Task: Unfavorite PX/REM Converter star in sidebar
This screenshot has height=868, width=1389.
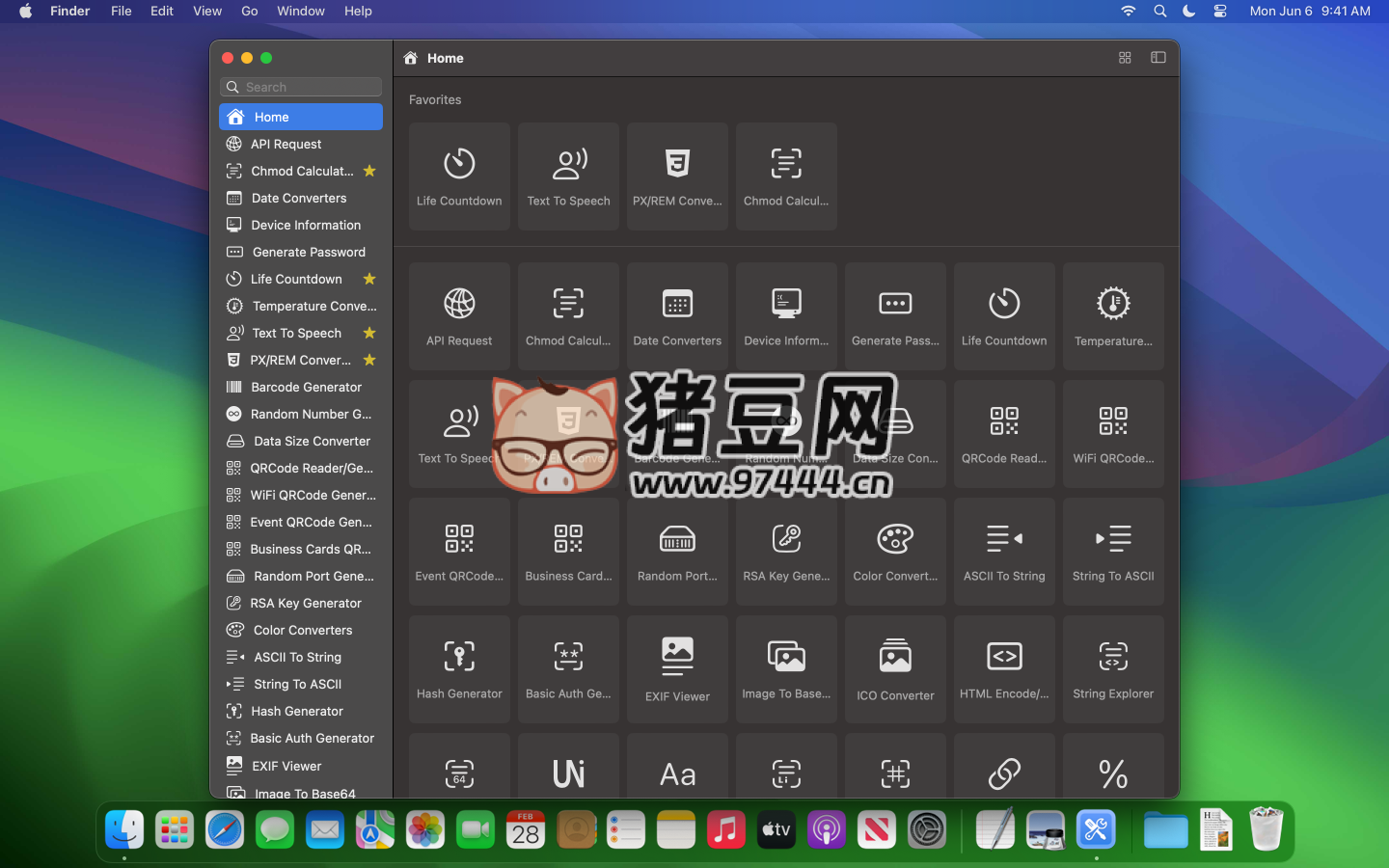Action: tap(369, 360)
